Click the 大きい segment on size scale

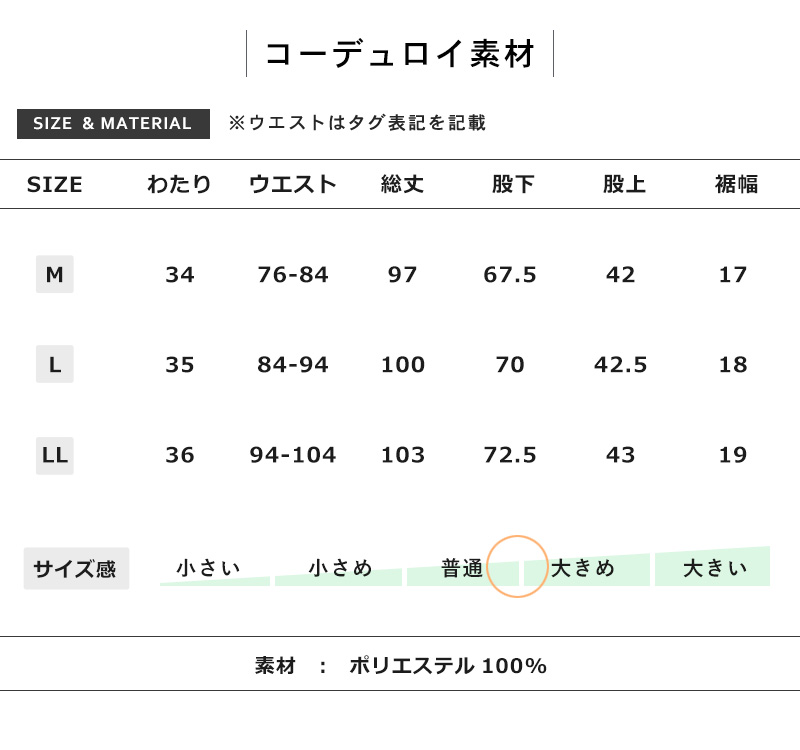(x=714, y=568)
